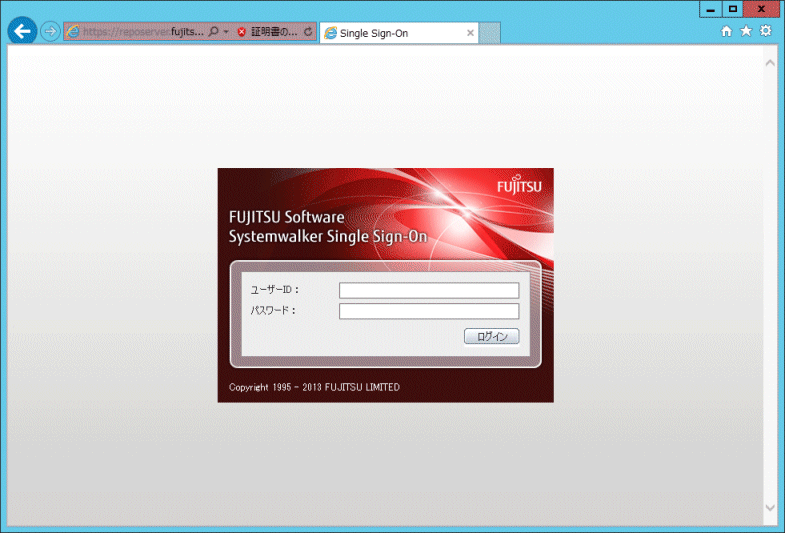Click the Copyright 1995 - 2013 FUJITSU LIMITED text

(x=314, y=387)
